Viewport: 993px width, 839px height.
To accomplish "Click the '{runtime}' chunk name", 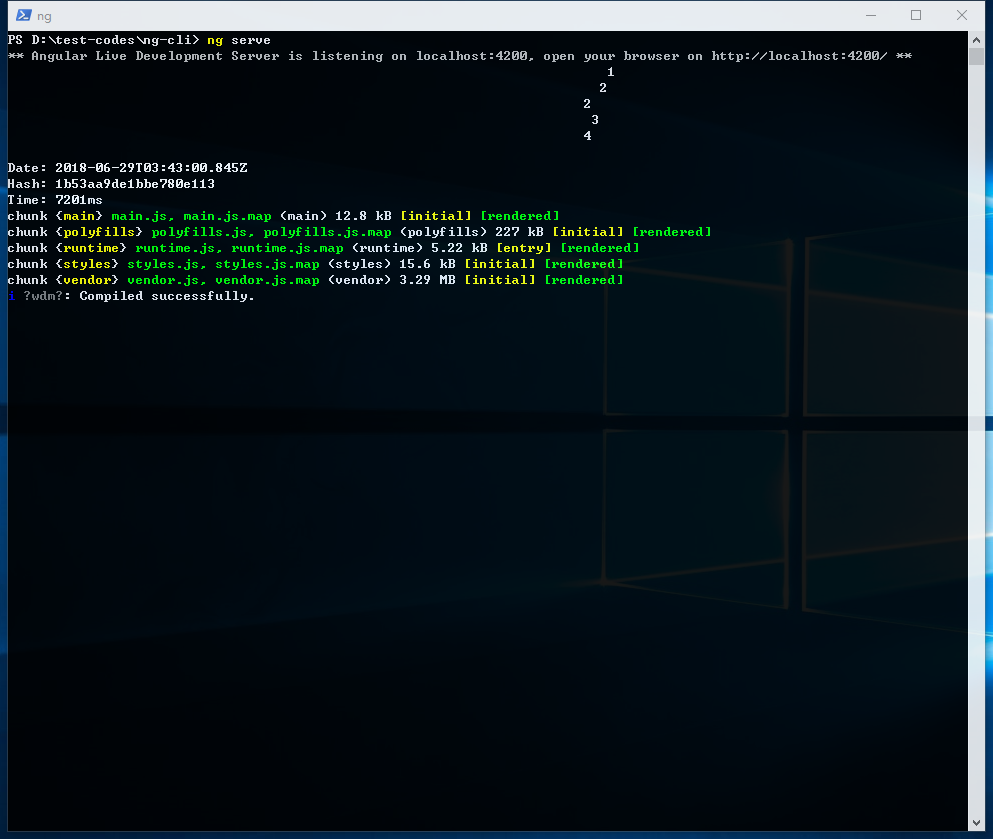I will [x=91, y=248].
